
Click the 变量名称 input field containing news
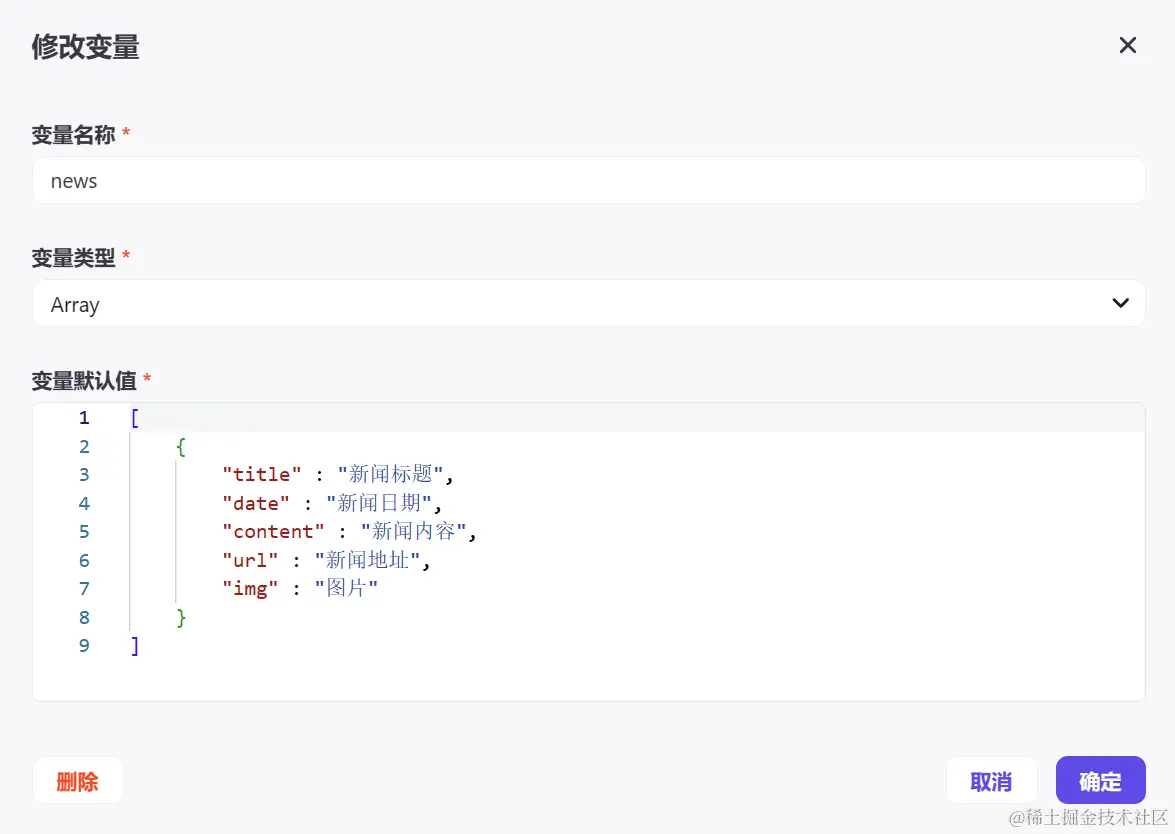(x=588, y=181)
